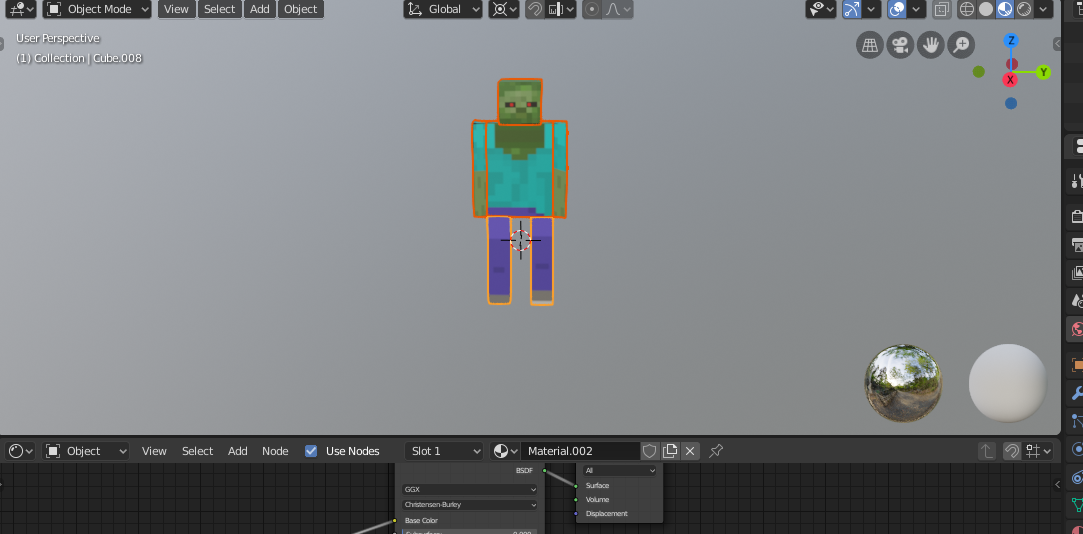Open the shader editor Node menu

point(275,451)
